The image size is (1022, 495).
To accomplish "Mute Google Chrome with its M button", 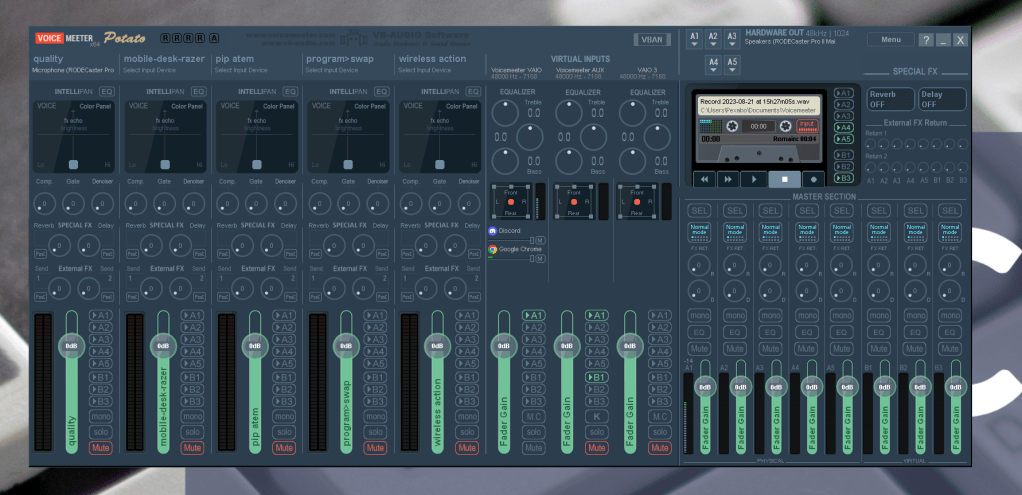I will pos(540,259).
